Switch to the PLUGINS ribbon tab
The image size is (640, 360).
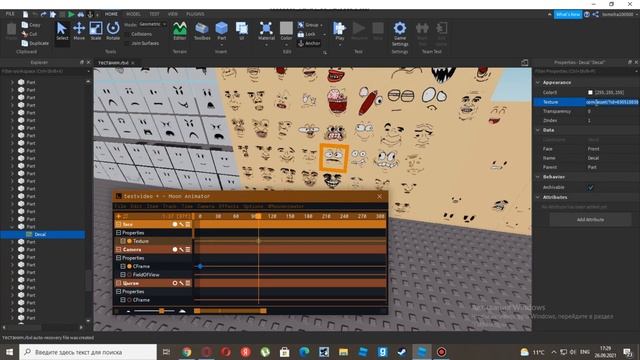[x=195, y=14]
